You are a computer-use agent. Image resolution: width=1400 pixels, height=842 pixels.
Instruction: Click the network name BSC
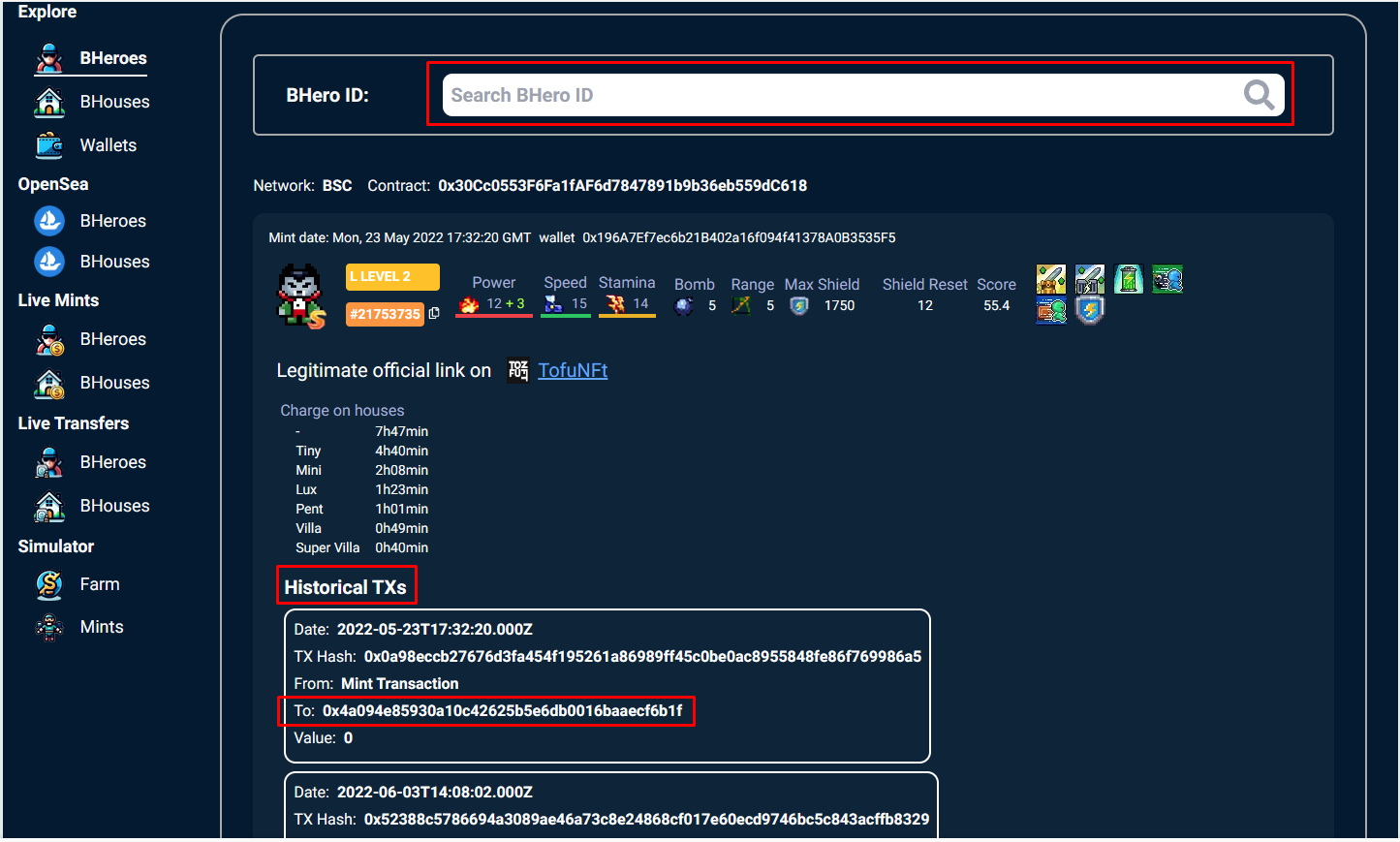[x=337, y=185]
